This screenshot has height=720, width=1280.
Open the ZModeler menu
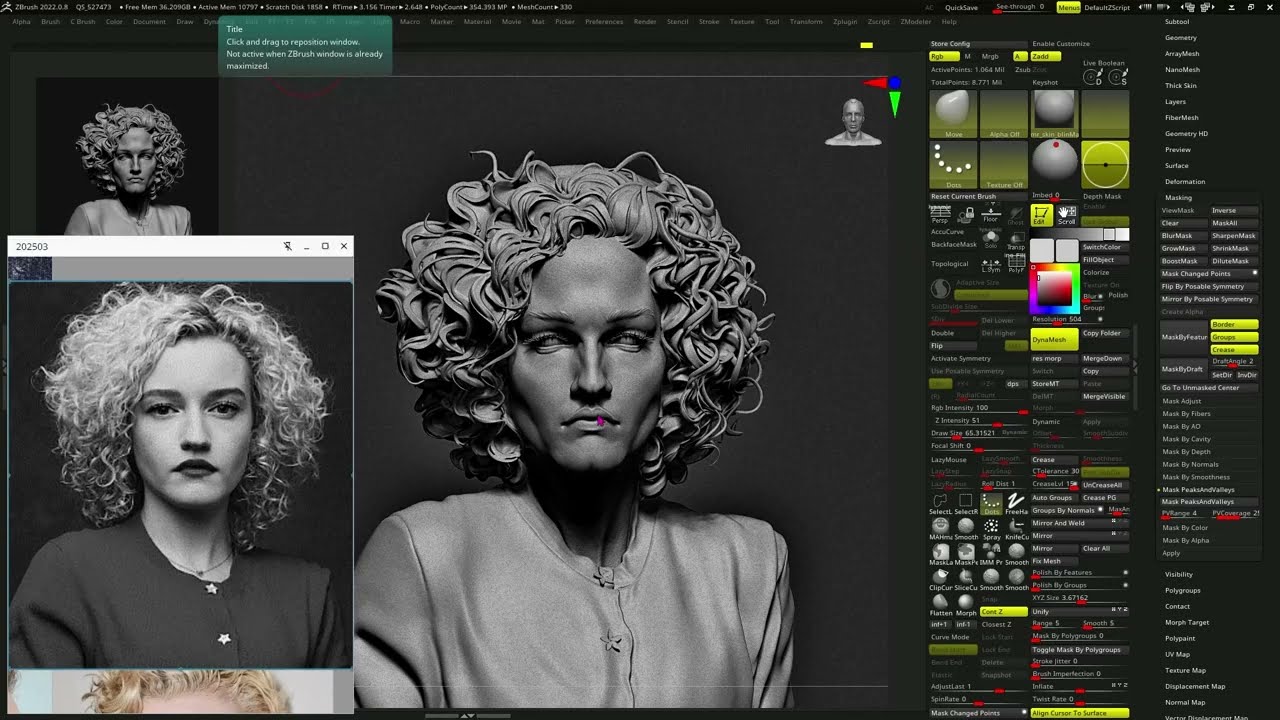(x=915, y=21)
